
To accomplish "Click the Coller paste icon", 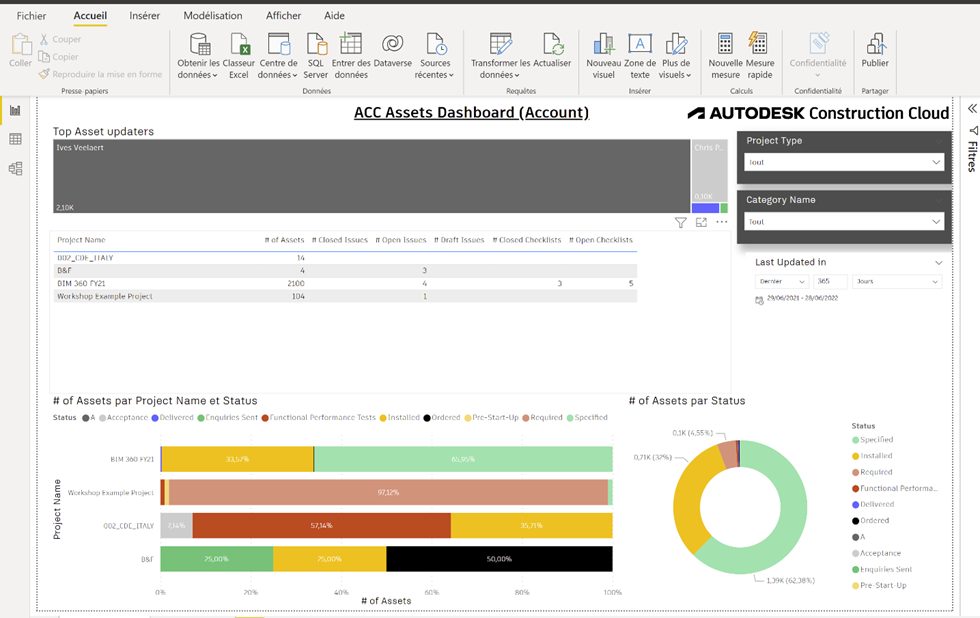I will coord(21,44).
